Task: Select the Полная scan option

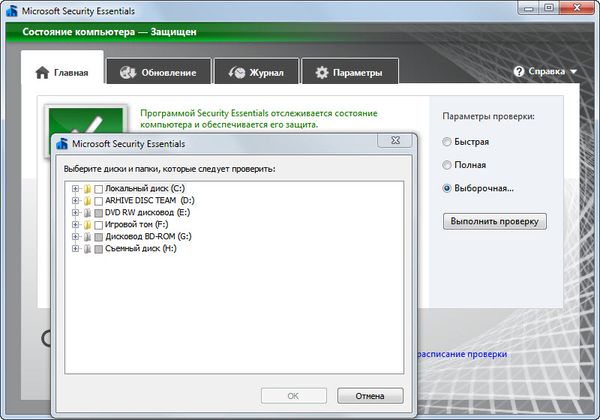Action: click(x=464, y=165)
